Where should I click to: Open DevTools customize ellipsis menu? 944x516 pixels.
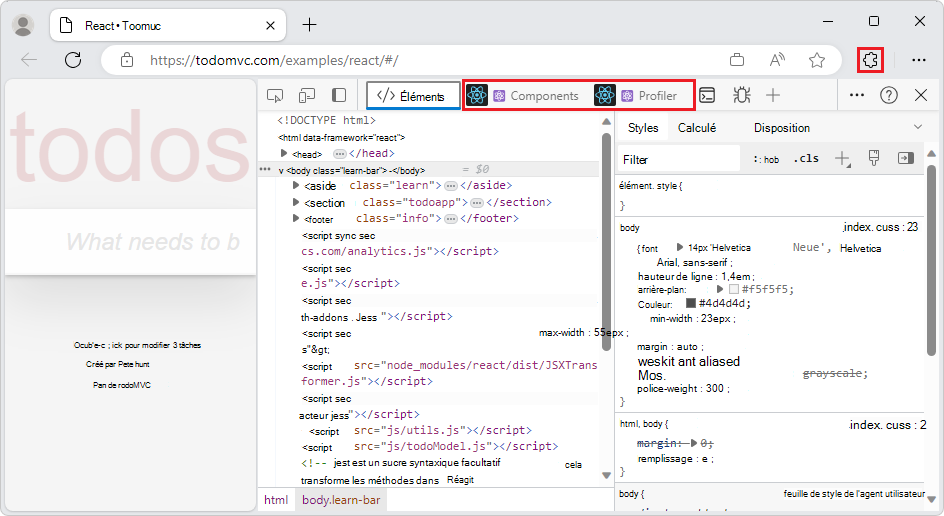click(857, 95)
